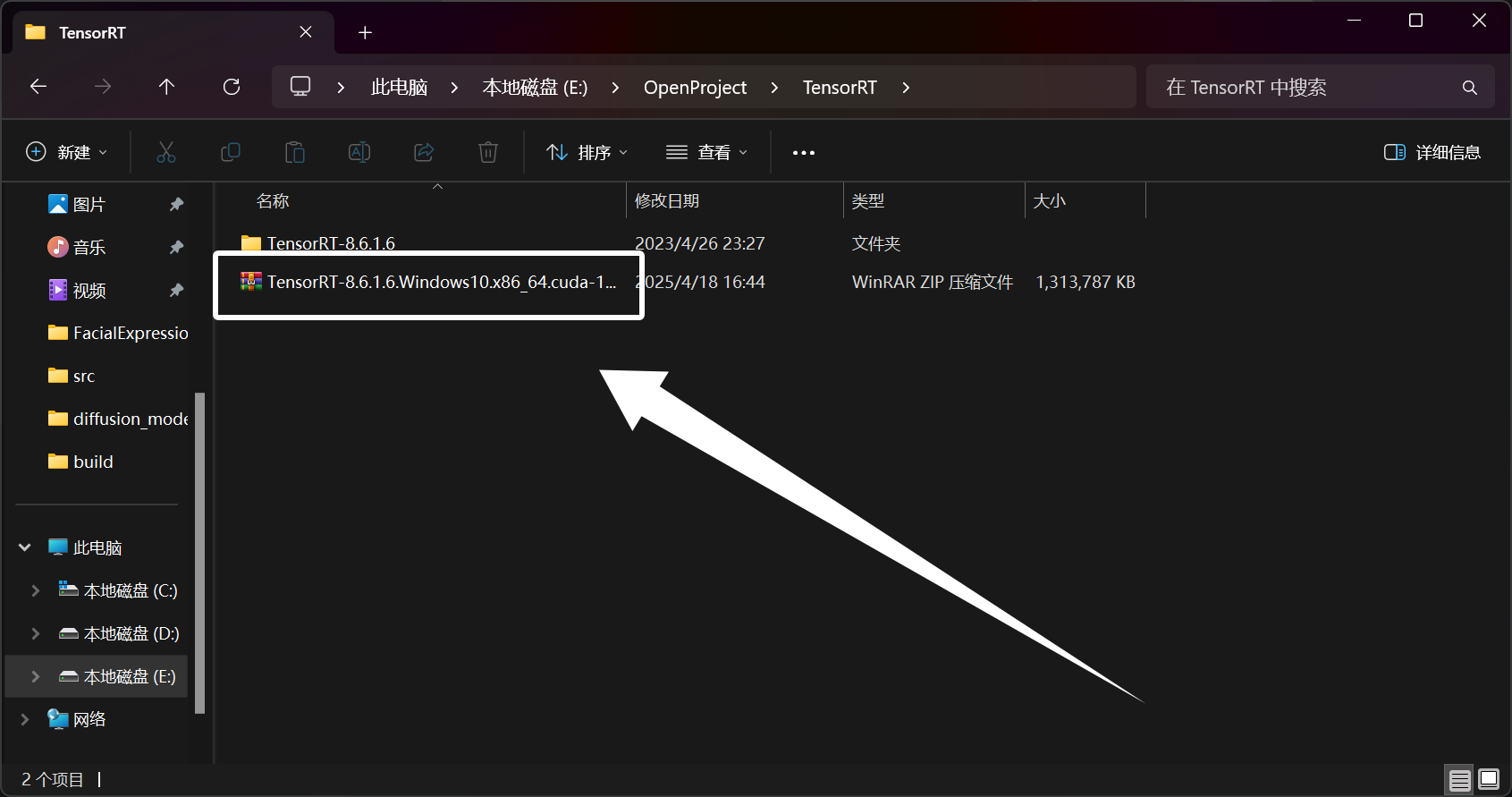
Task: Unpin 音乐 from quick access
Action: coord(176,247)
